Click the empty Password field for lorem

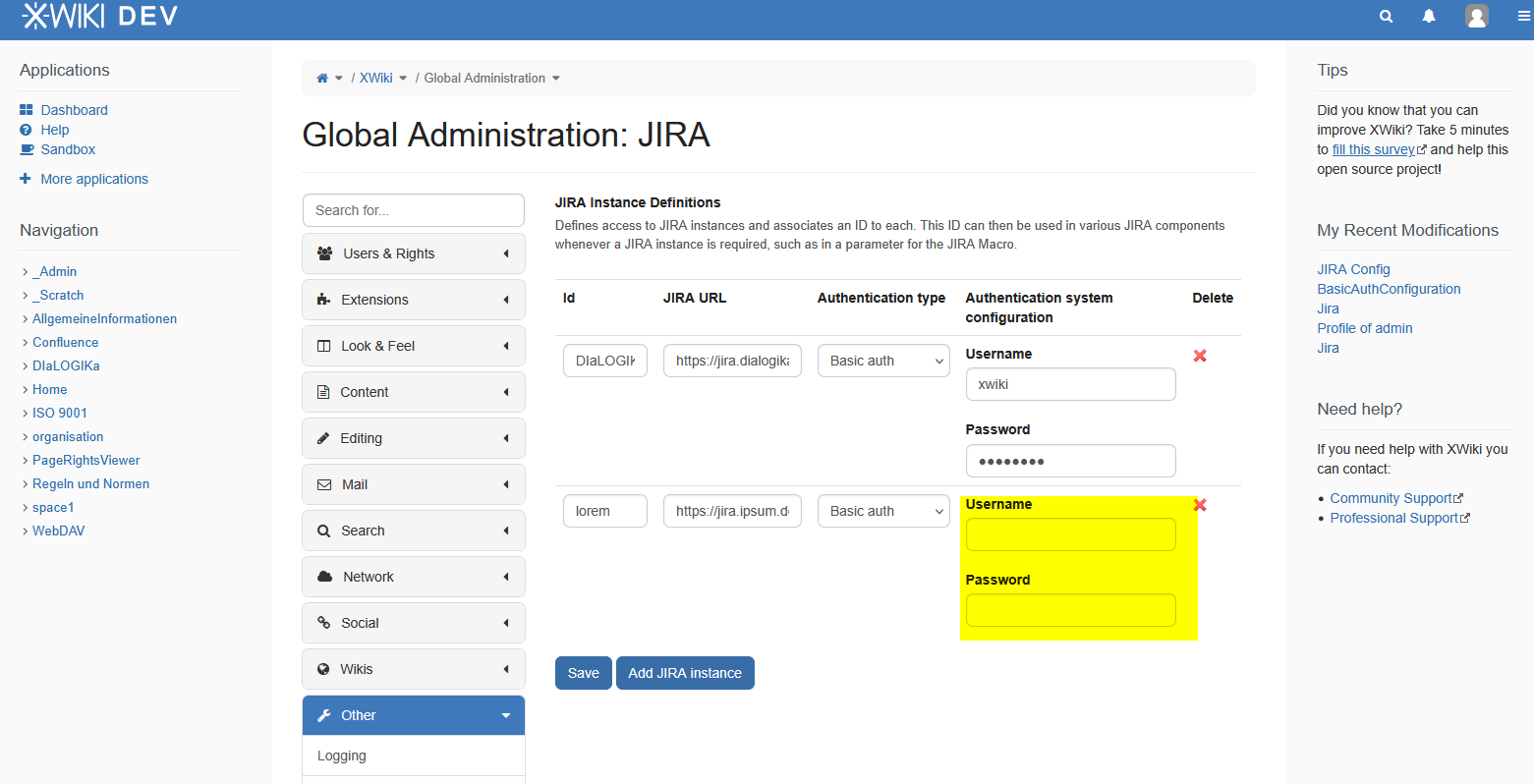(1071, 610)
